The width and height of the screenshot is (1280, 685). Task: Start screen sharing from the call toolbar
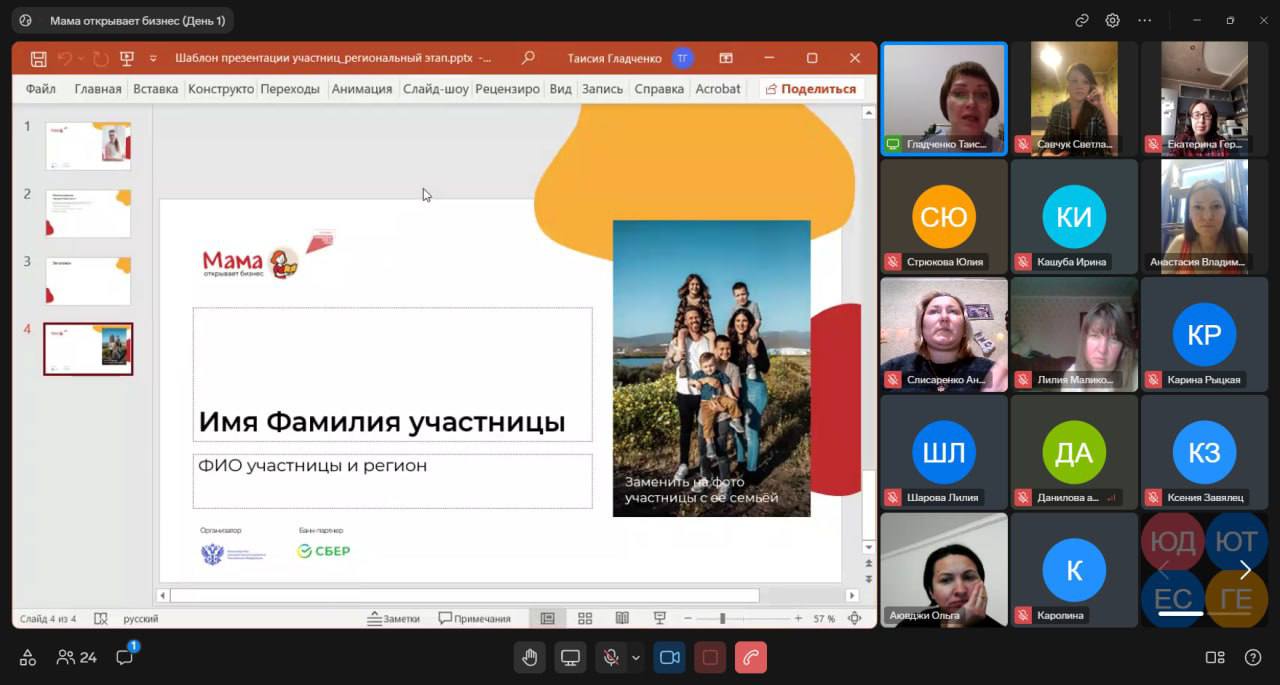[569, 657]
